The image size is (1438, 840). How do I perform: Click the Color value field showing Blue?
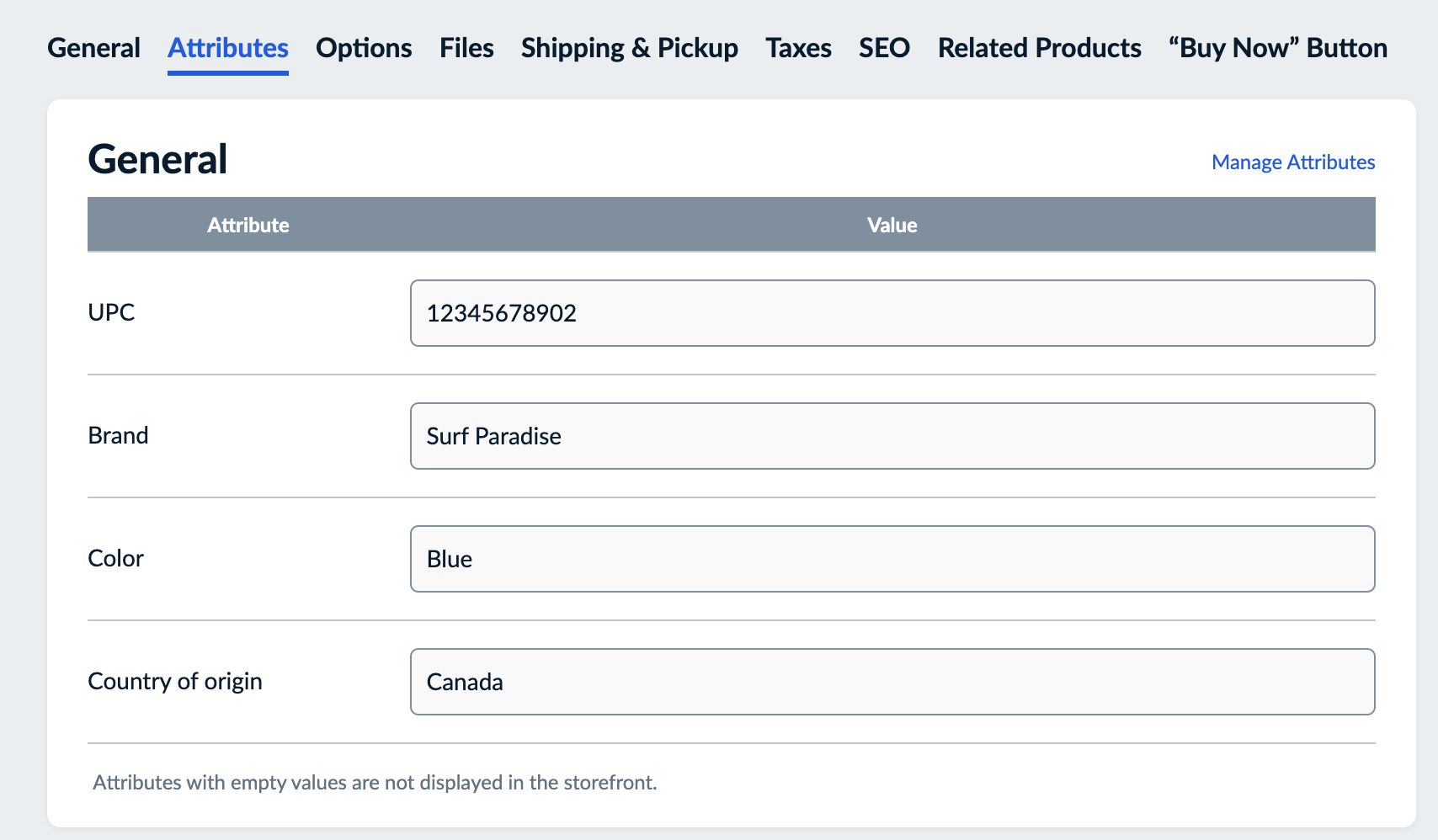[x=892, y=559]
